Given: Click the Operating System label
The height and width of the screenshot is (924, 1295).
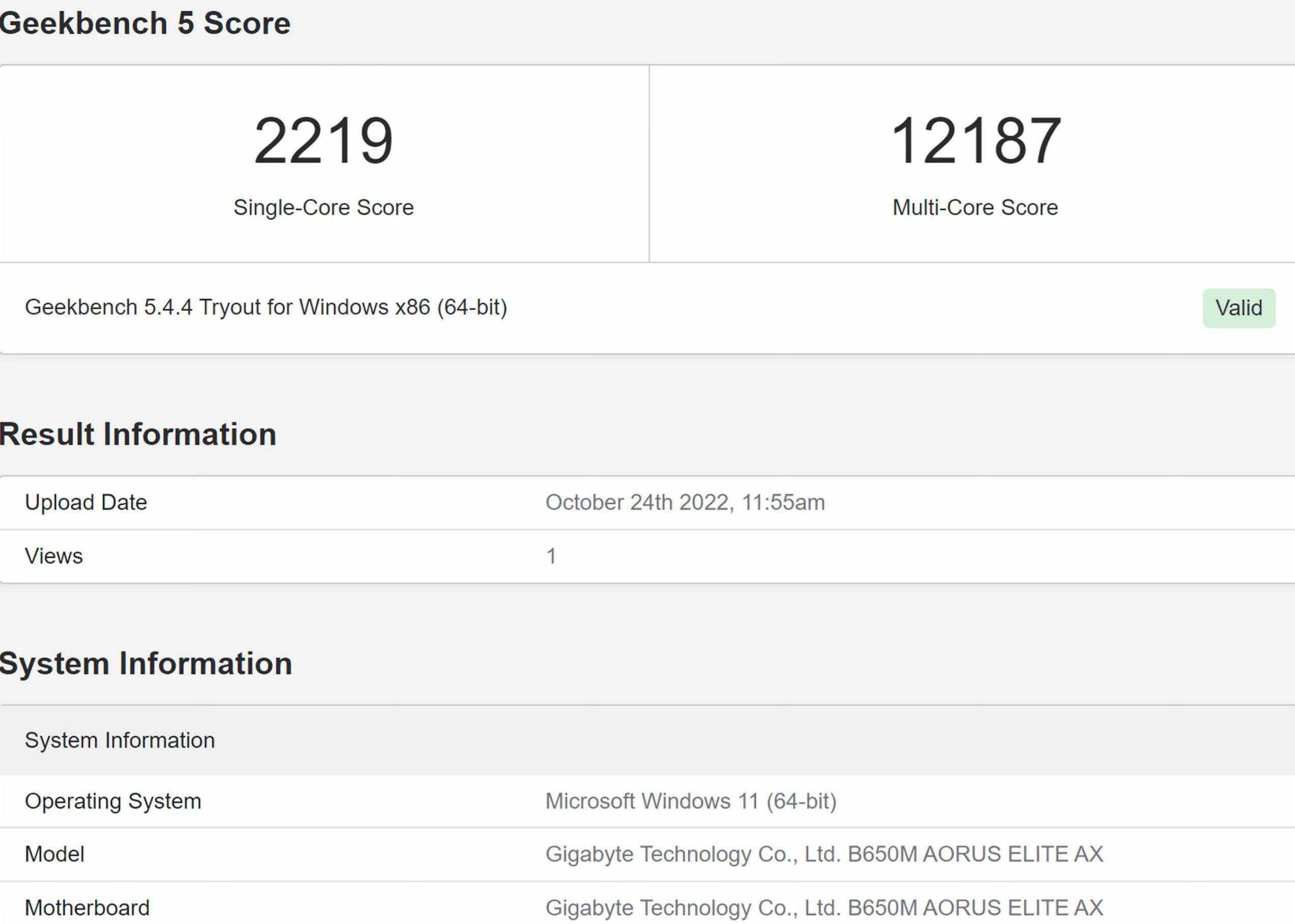Looking at the screenshot, I should 114,801.
